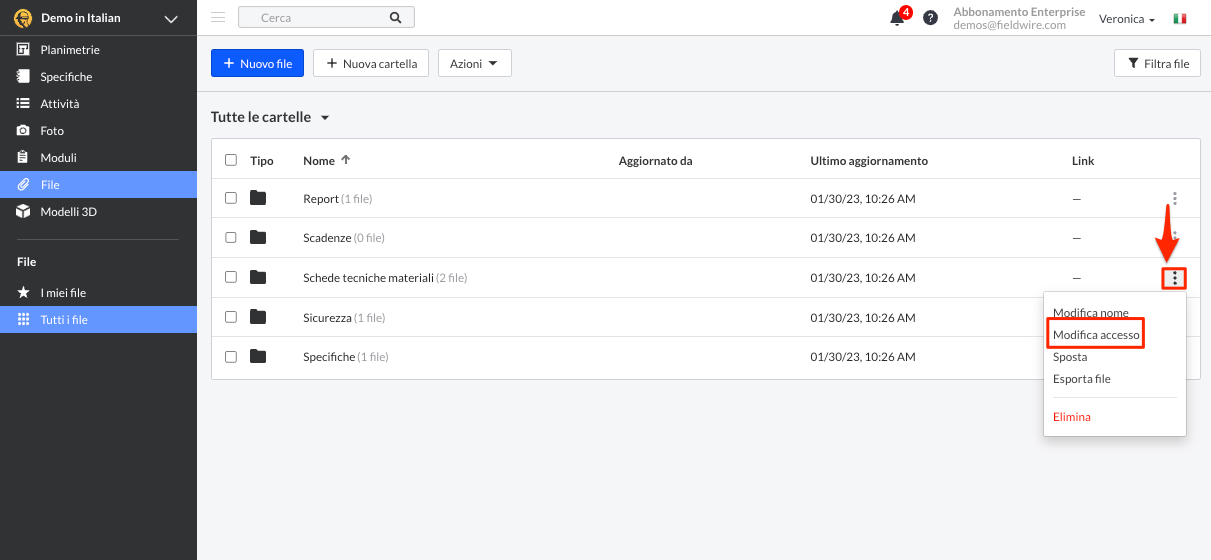Open the Sicurezza folder icon

pos(258,317)
